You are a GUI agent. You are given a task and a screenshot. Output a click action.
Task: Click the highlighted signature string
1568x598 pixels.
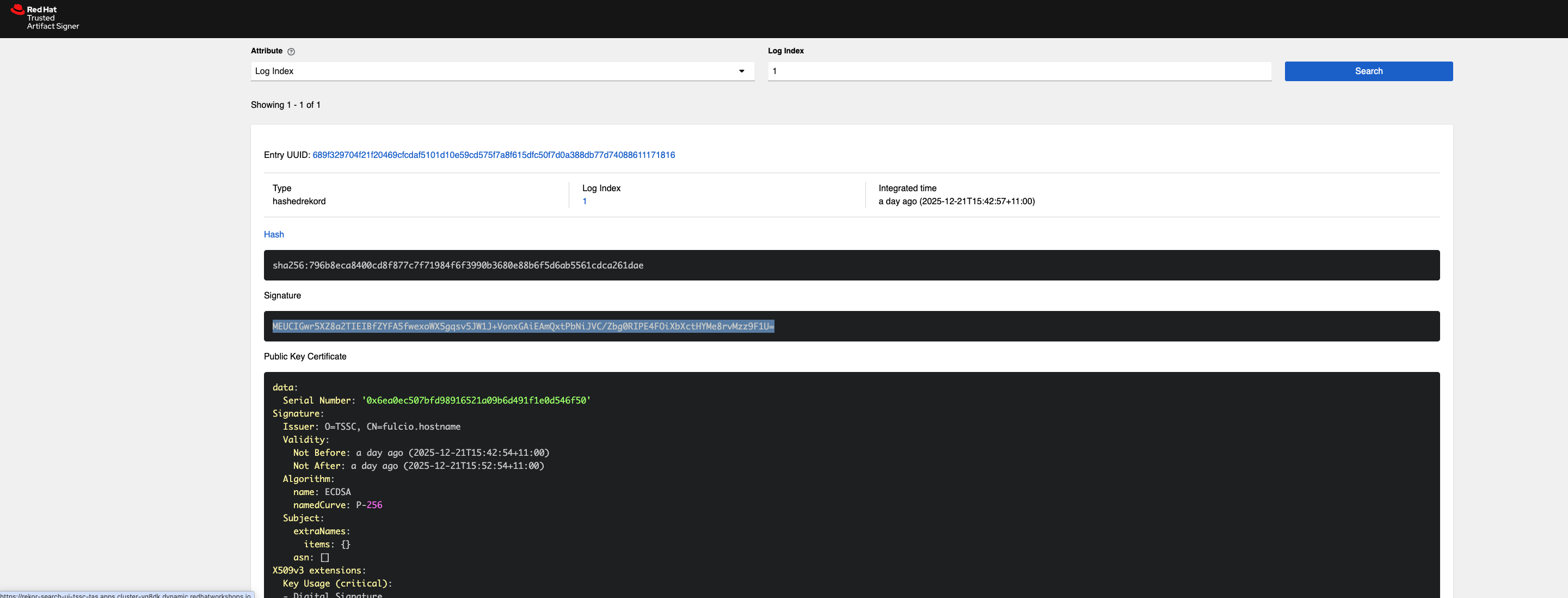(523, 326)
